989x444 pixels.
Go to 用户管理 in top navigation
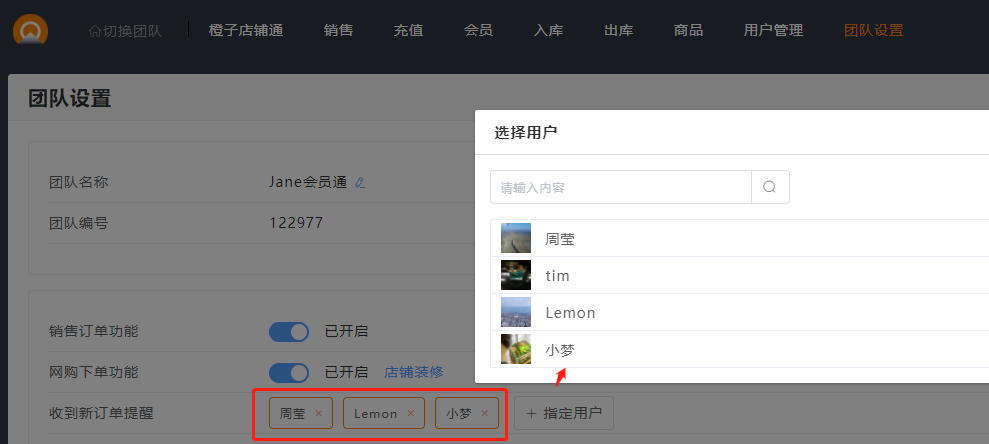click(773, 30)
